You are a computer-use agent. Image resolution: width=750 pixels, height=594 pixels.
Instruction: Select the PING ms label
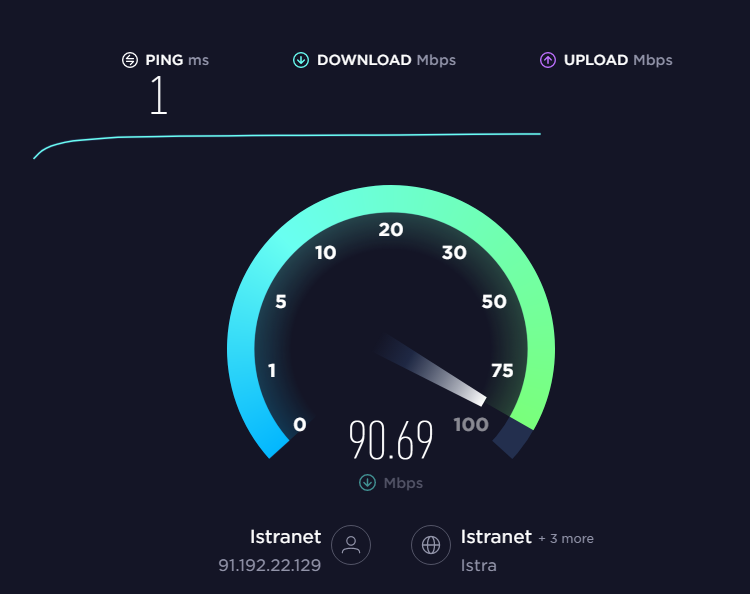(177, 60)
